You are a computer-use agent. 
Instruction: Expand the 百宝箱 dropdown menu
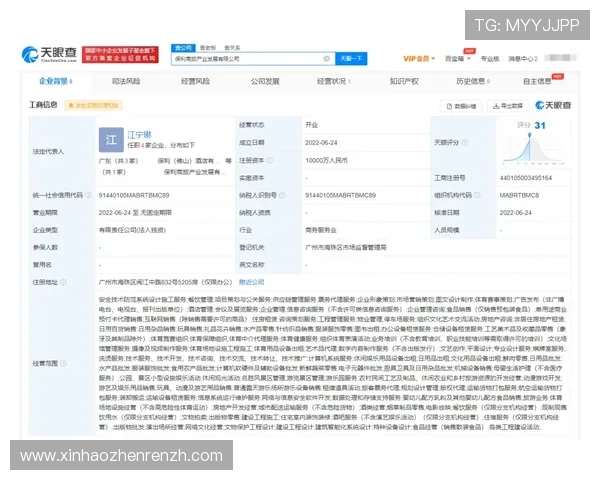[x=457, y=59]
